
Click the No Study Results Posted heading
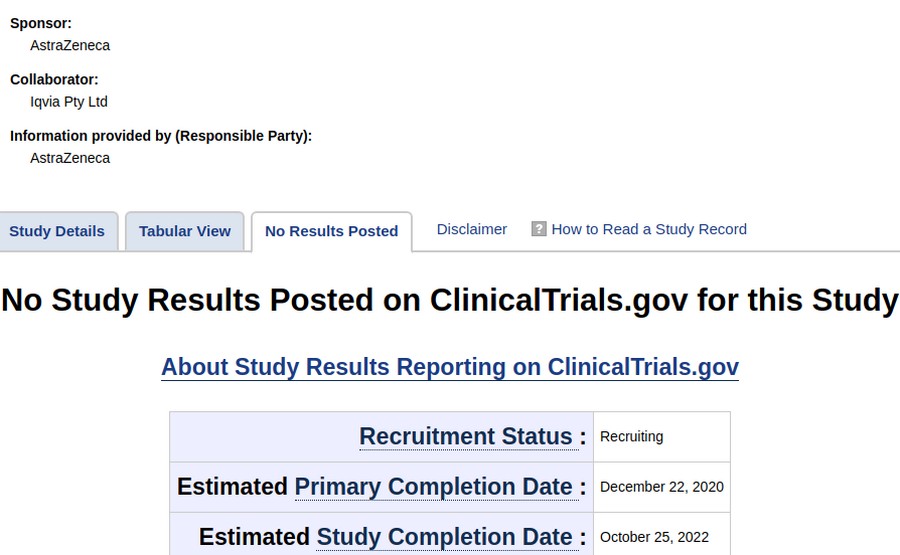pyautogui.click(x=450, y=300)
